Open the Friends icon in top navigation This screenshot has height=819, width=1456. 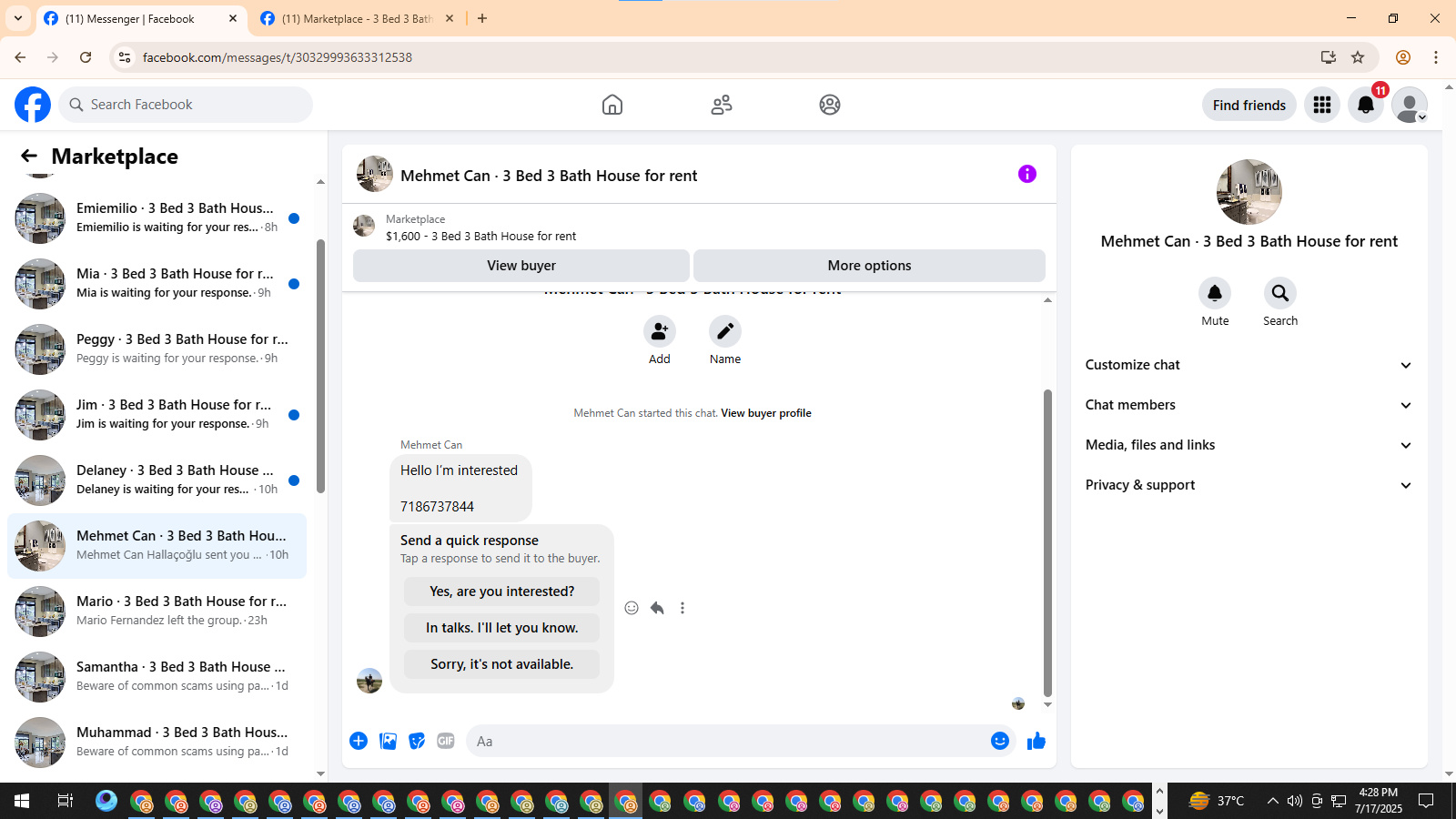click(722, 105)
